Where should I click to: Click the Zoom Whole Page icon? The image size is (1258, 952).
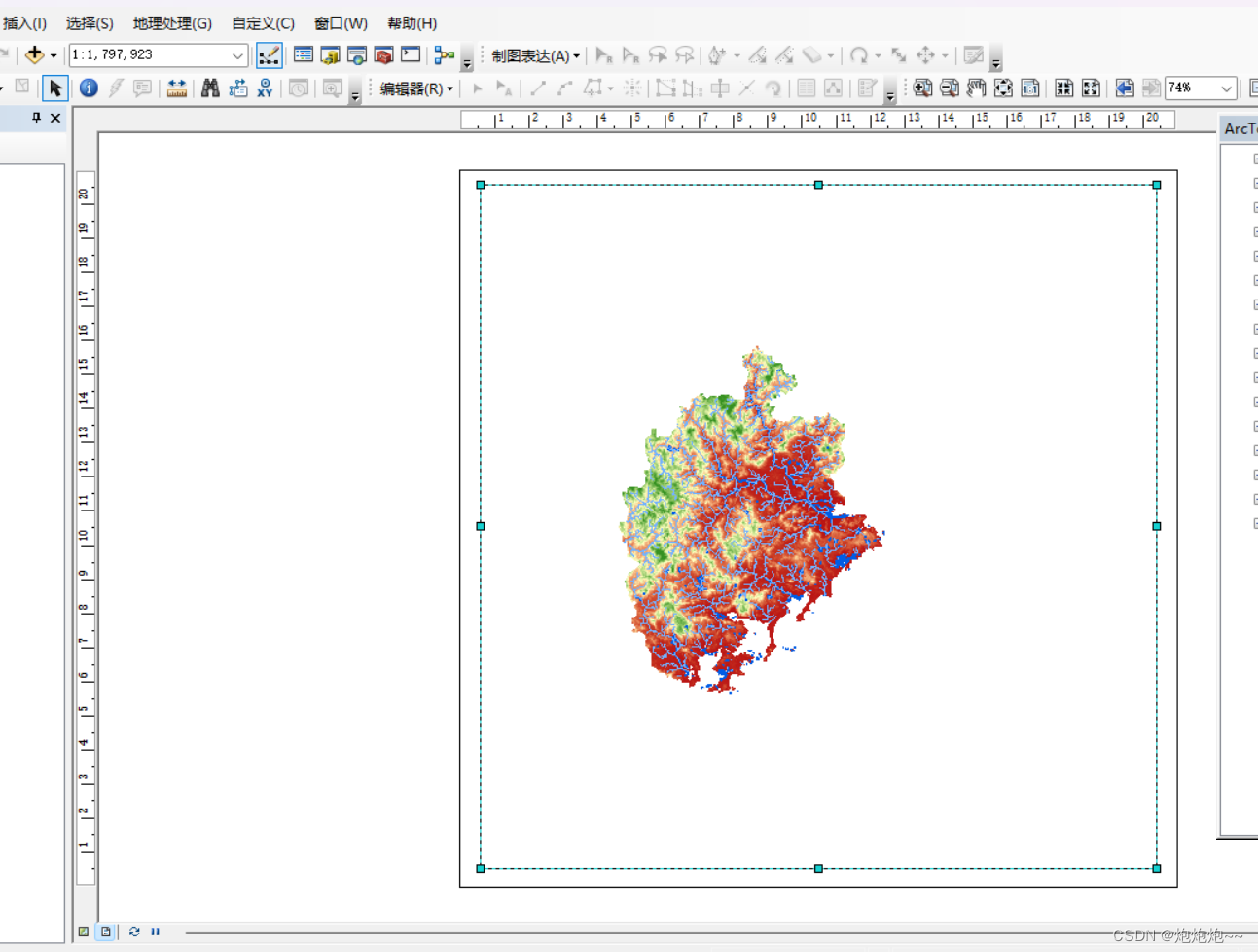click(x=1003, y=88)
